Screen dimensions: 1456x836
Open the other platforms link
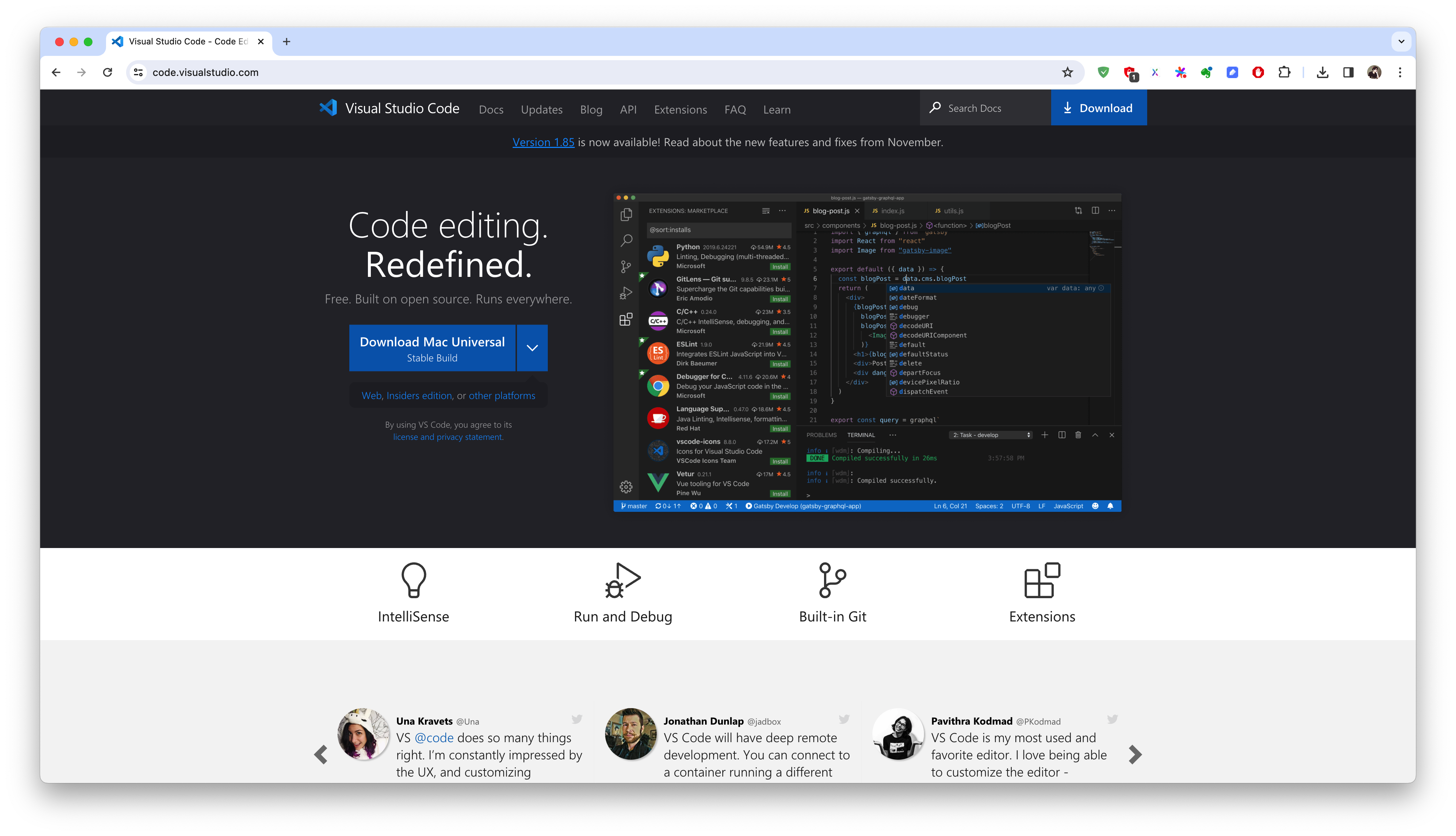click(502, 395)
